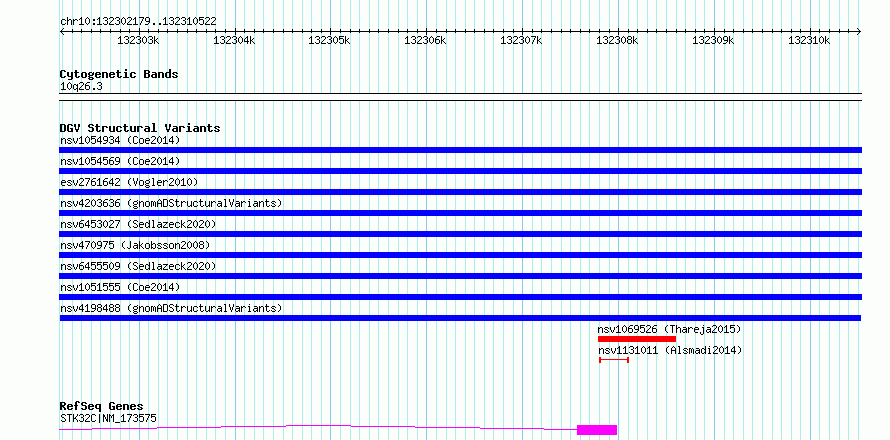Open variant nsv470975 (Jakobsson2008) label
This screenshot has height=440, width=890.
pos(135,245)
